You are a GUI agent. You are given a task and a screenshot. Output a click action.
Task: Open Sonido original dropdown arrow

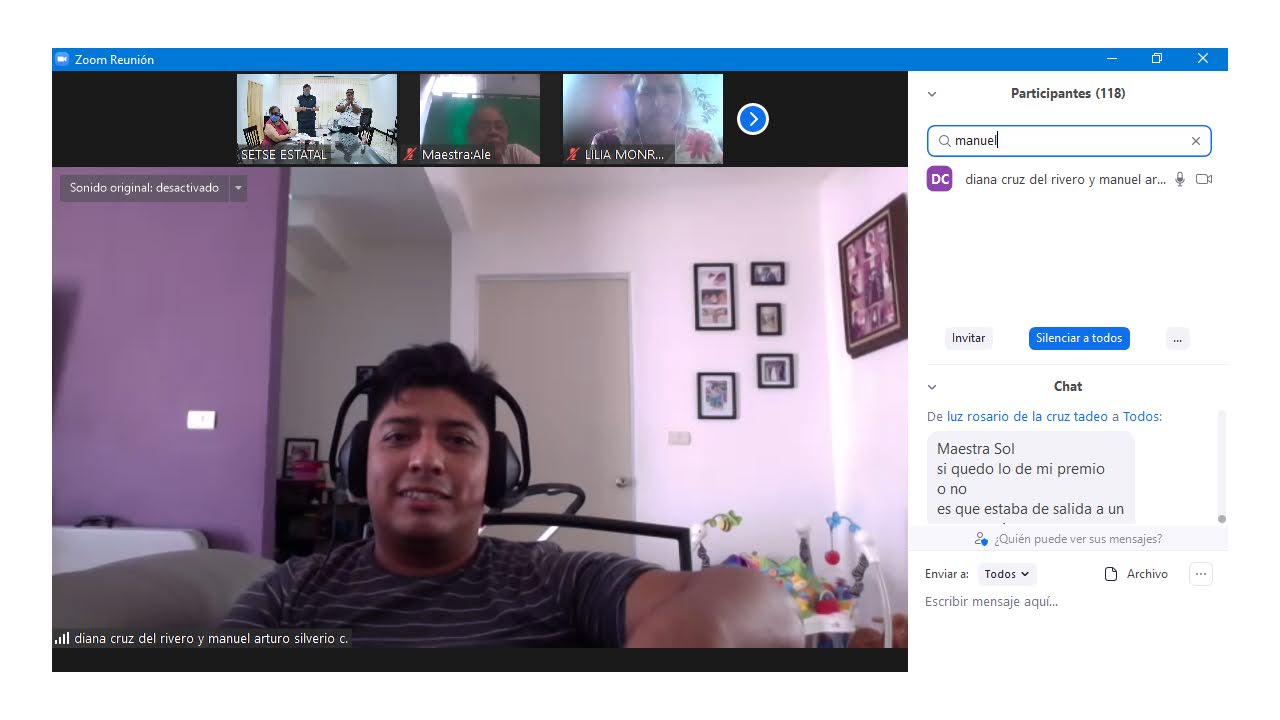(238, 188)
